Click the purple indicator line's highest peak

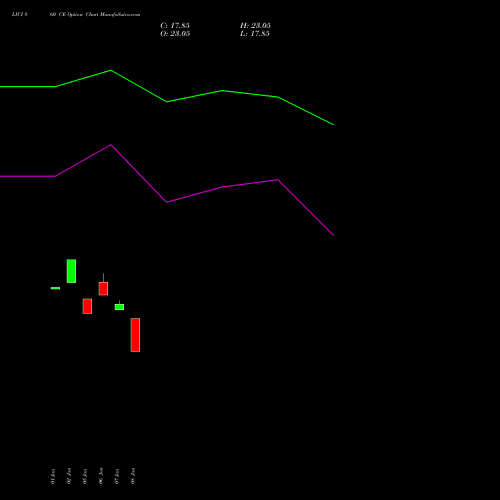[x=111, y=145]
